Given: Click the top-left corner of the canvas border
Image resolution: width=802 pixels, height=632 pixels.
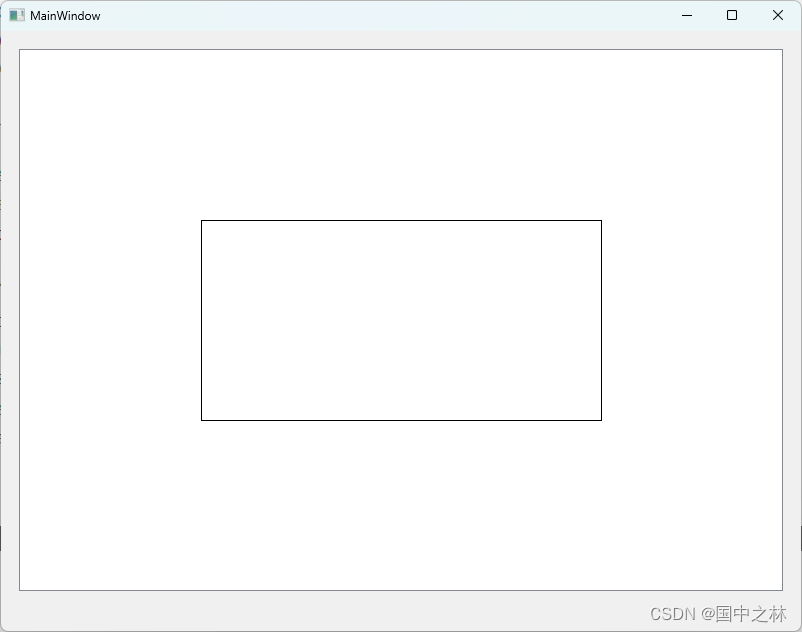Looking at the screenshot, I should click(19, 49).
